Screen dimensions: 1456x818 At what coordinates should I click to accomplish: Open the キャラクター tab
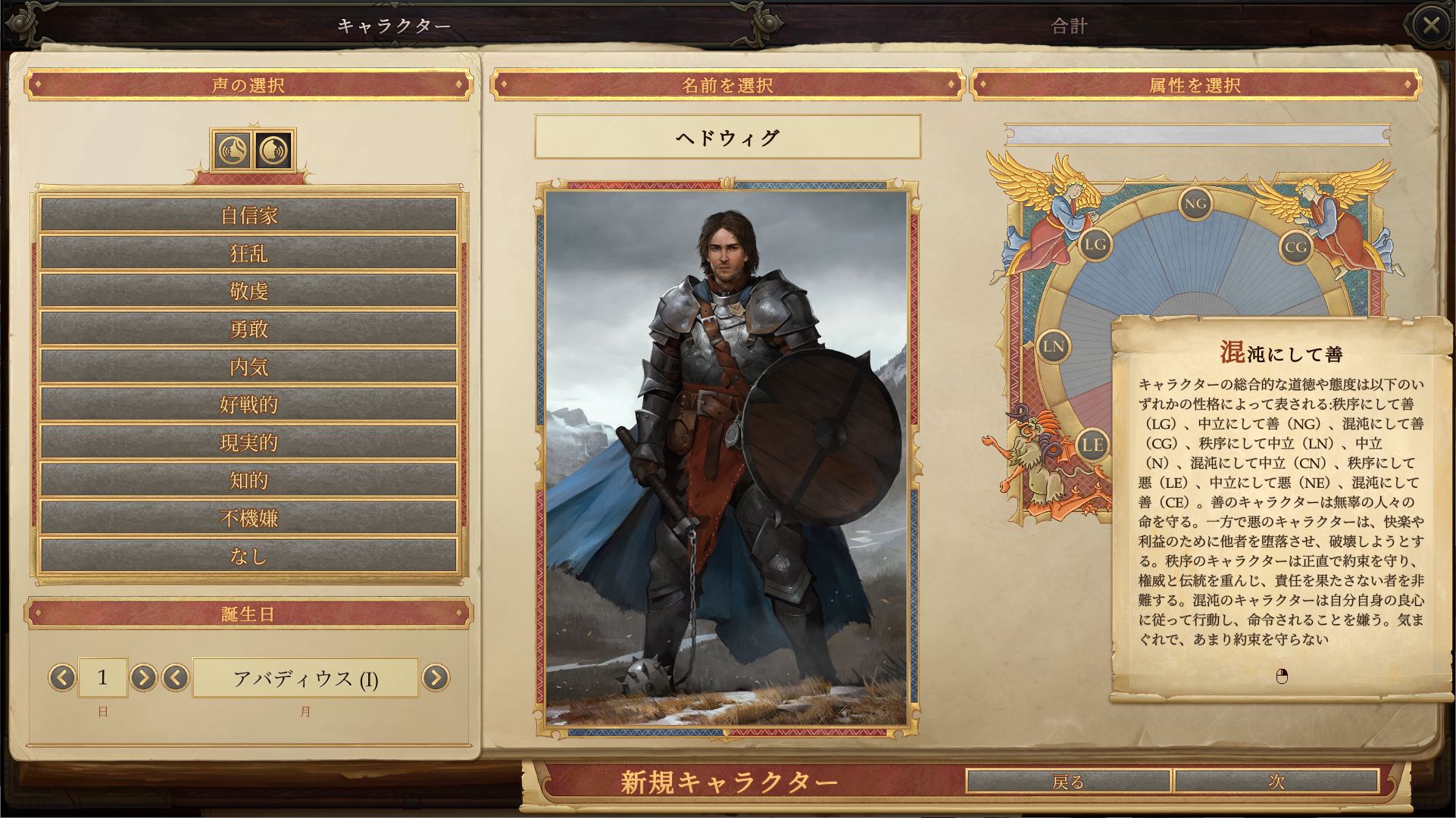(394, 26)
